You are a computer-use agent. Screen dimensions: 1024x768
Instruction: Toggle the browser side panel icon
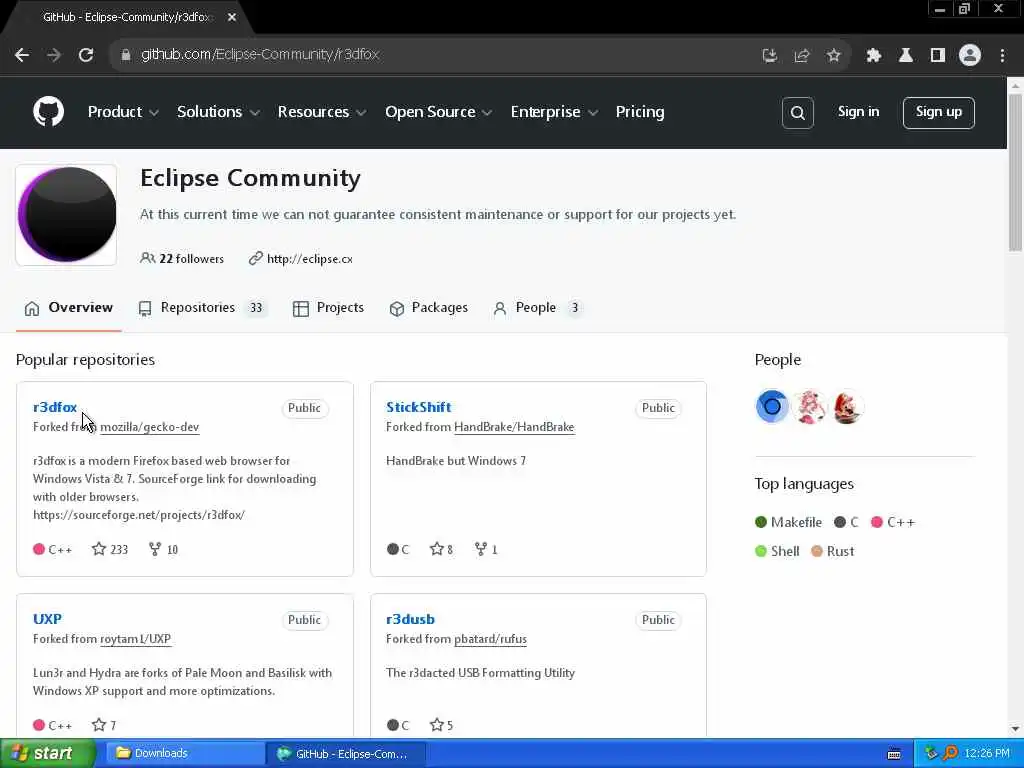pyautogui.click(x=938, y=56)
